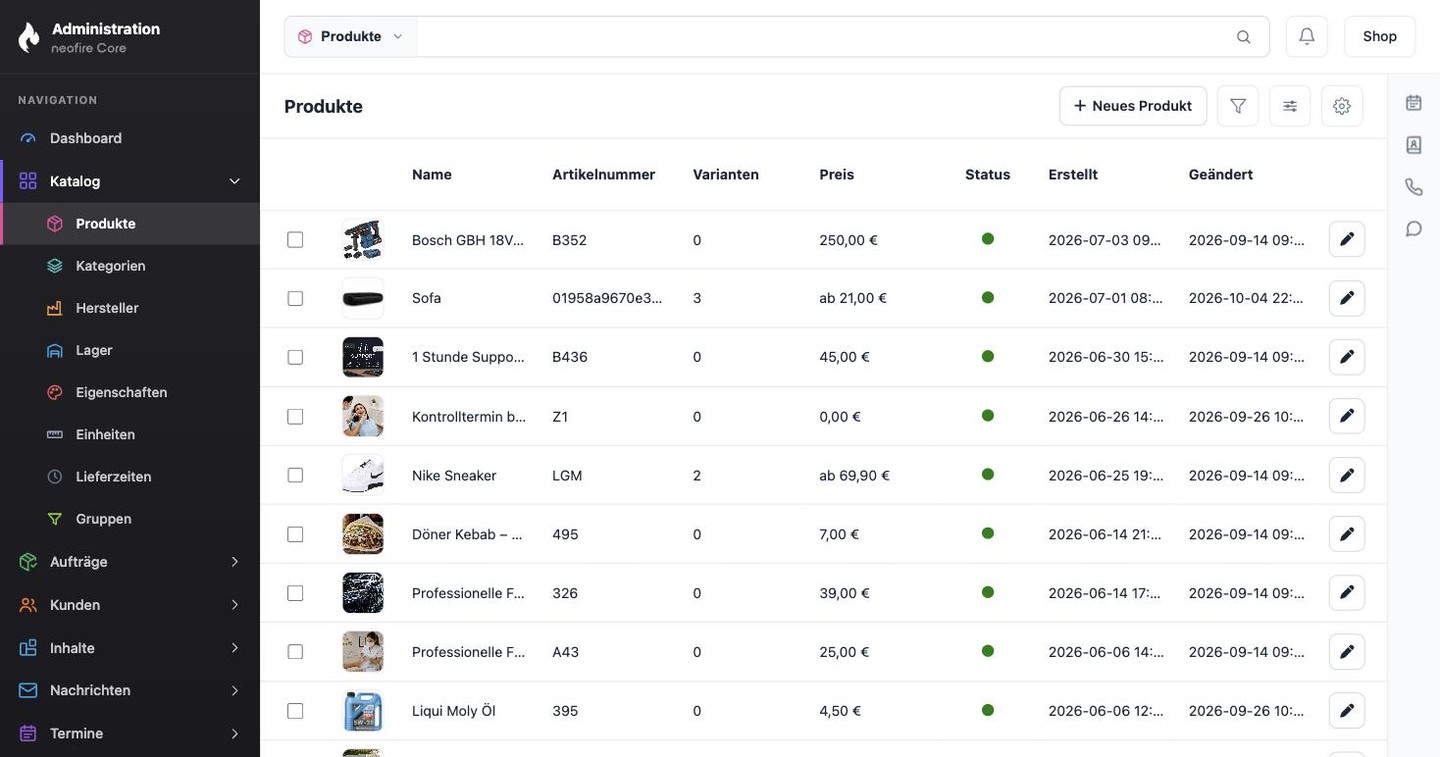
Task: Open the calendar icon in right sidebar
Action: point(1414,102)
